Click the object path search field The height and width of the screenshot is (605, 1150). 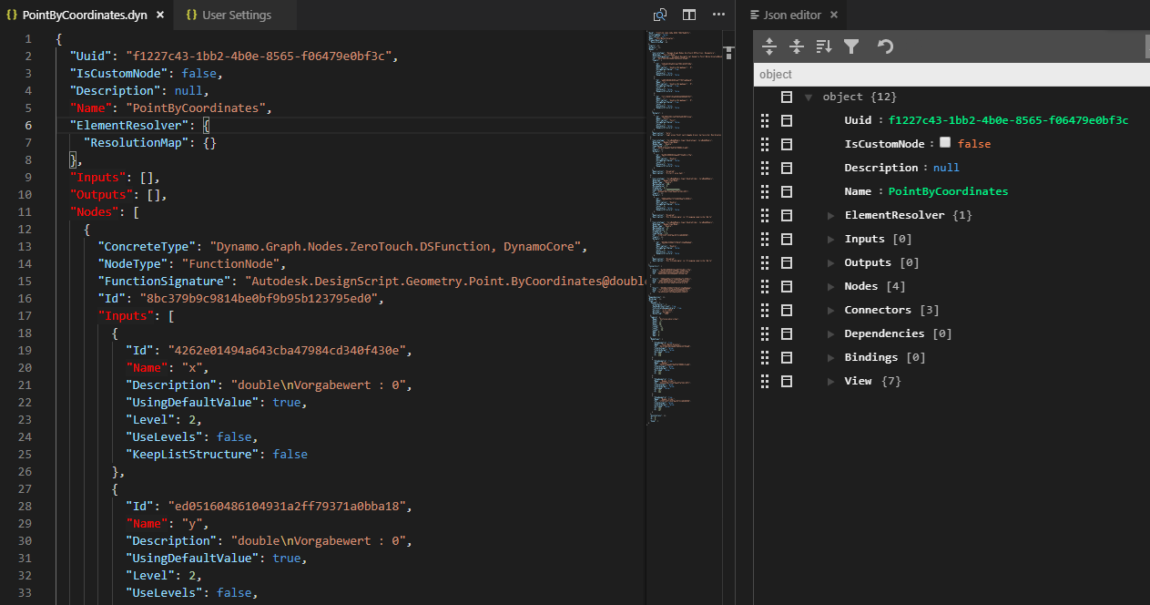click(952, 74)
